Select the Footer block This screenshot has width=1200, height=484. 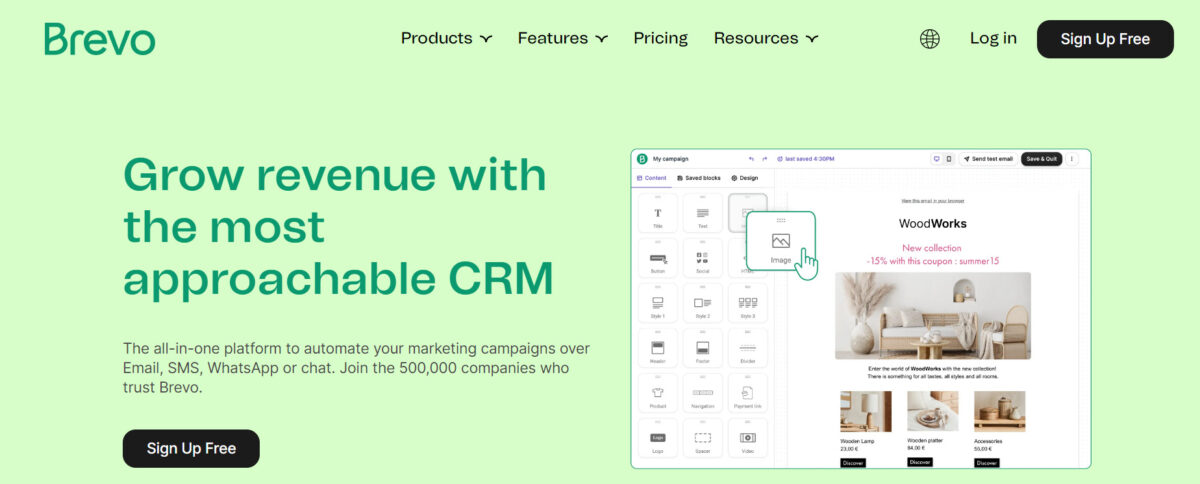click(x=703, y=349)
